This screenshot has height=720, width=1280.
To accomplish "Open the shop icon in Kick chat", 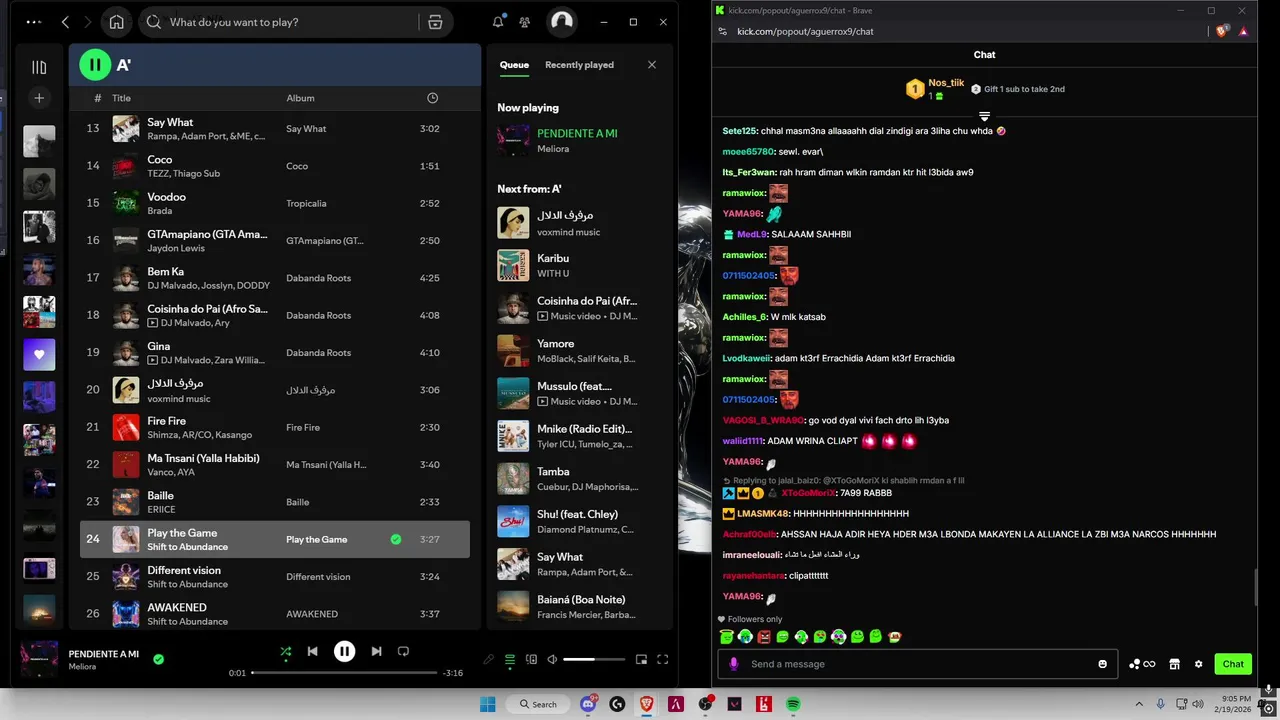I will click(1175, 664).
